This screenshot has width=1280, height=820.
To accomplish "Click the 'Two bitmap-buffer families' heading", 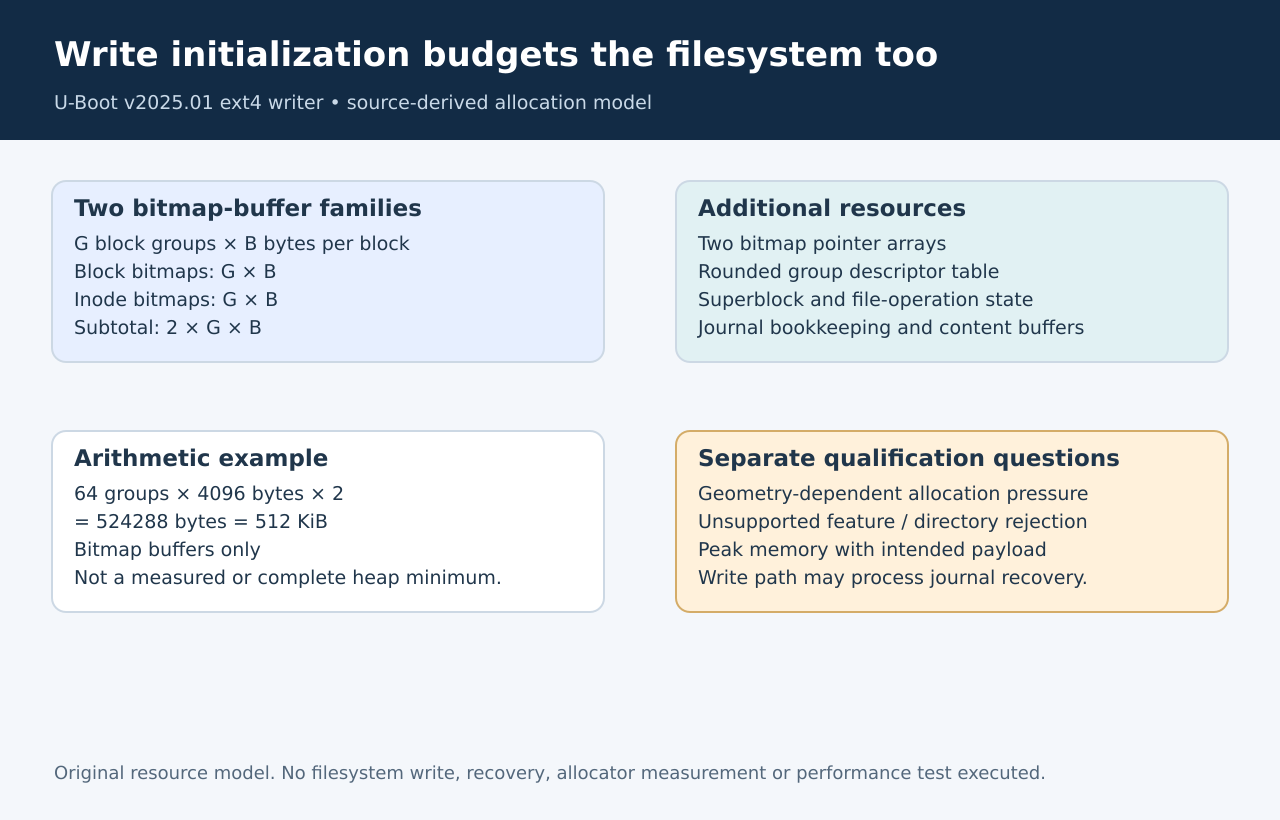I will click(248, 208).
